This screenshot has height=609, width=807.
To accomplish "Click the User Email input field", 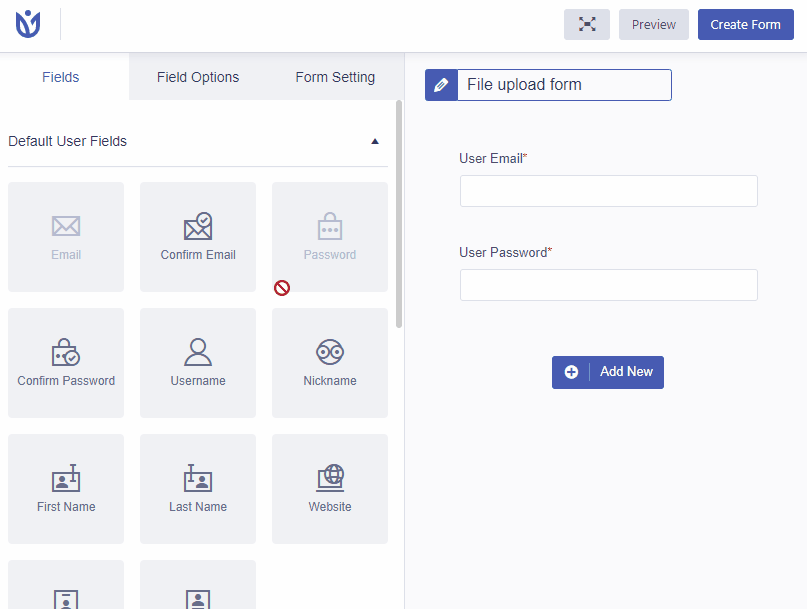I will (x=609, y=191).
